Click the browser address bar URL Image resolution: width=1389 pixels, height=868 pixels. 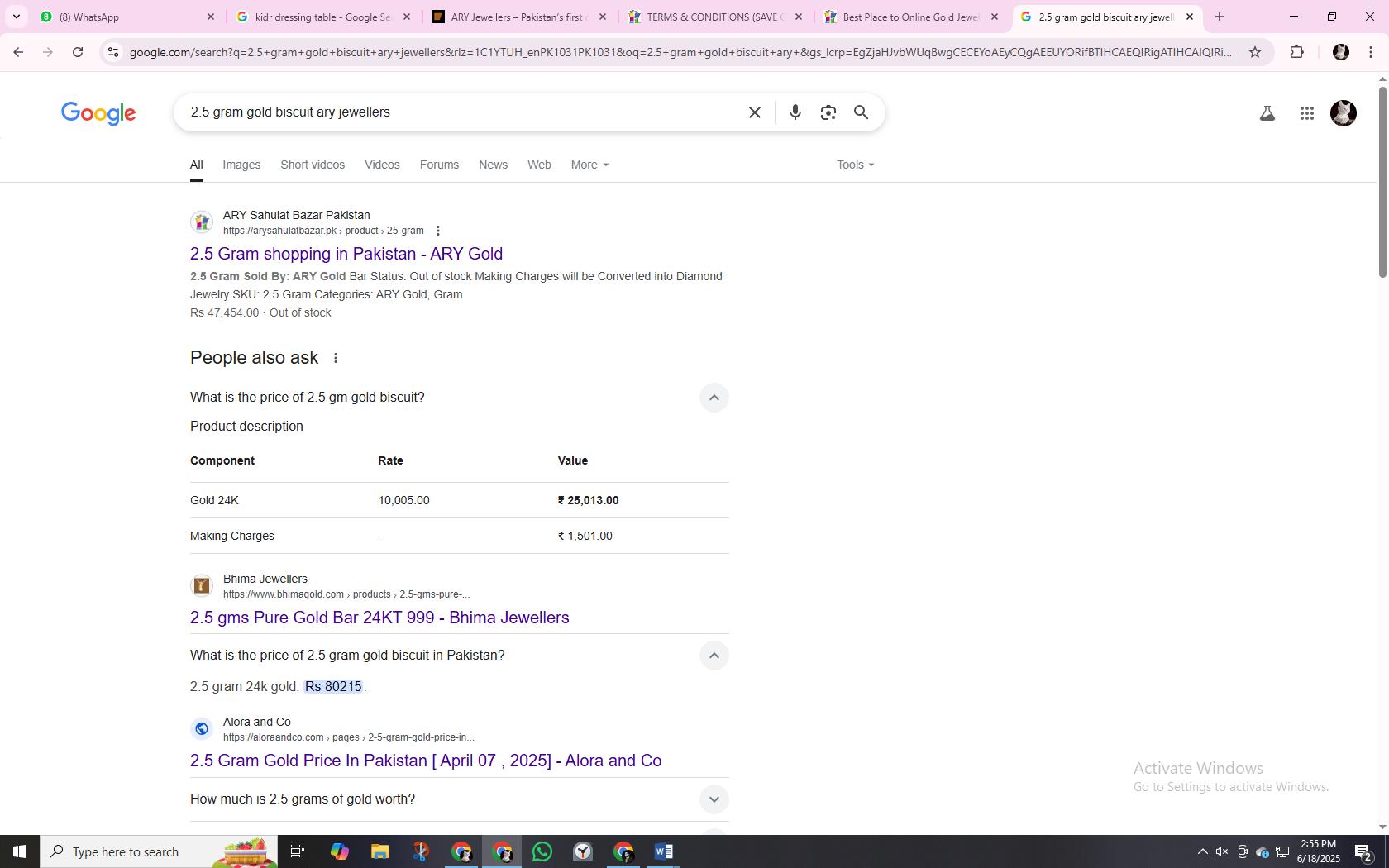pyautogui.click(x=680, y=52)
